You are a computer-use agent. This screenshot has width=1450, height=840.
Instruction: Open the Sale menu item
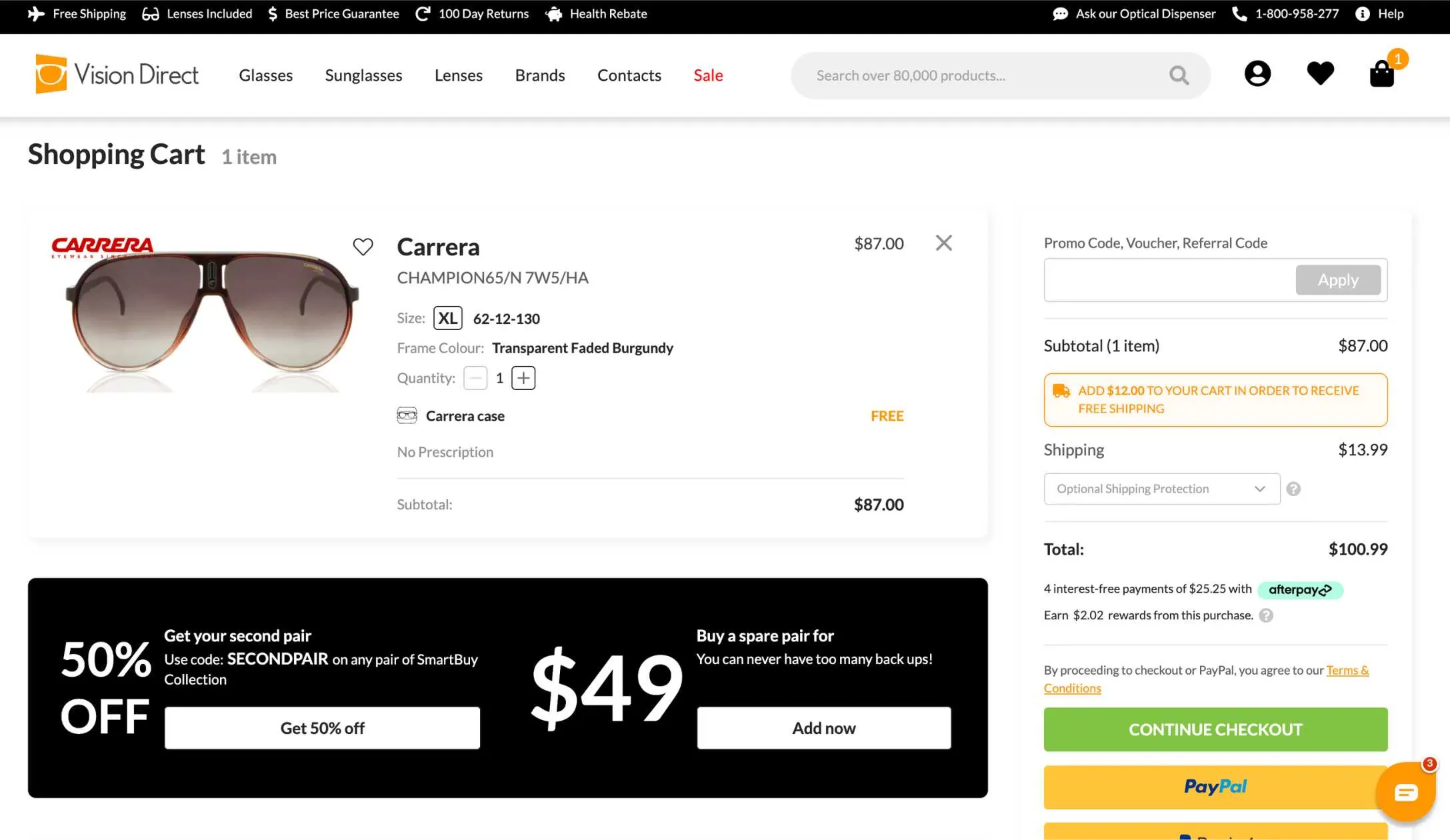pos(708,75)
